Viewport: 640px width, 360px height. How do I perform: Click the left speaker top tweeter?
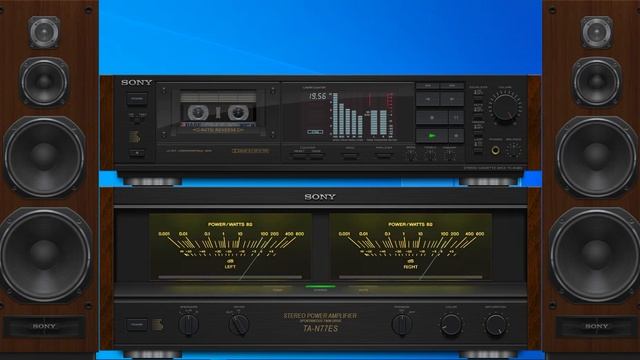pos(44,32)
